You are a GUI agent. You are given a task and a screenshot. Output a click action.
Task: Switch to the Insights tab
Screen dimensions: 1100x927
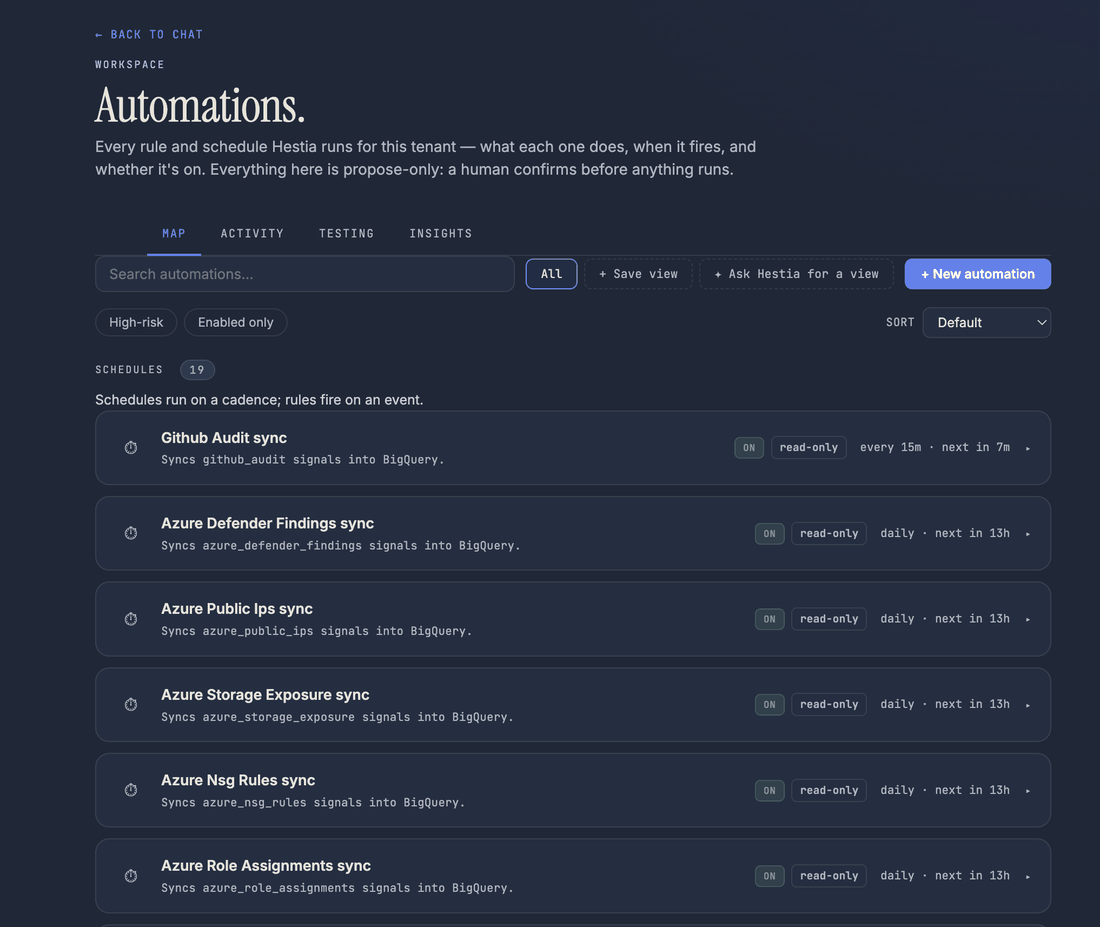[441, 234]
